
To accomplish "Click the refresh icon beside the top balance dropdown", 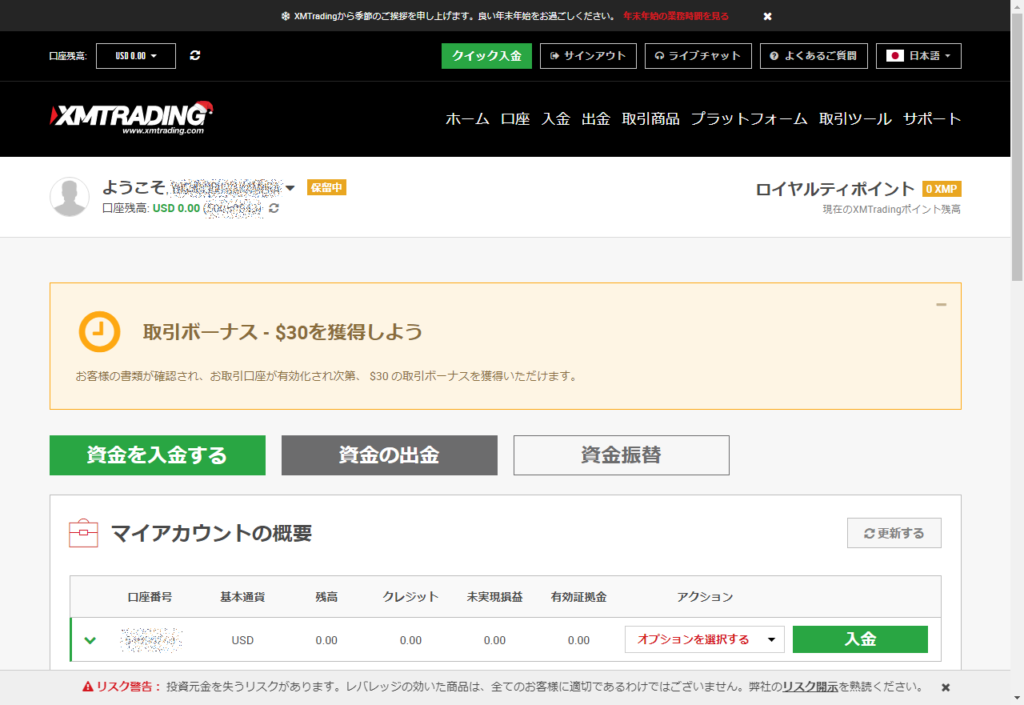I will 195,55.
